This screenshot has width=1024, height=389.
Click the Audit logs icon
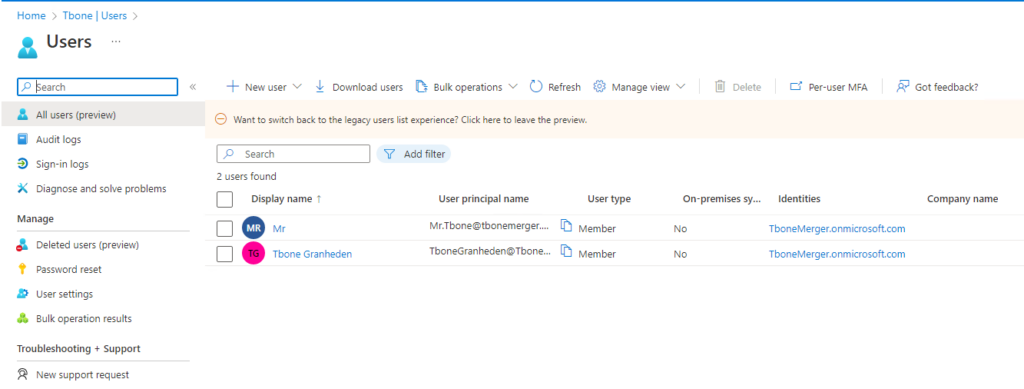click(x=23, y=140)
